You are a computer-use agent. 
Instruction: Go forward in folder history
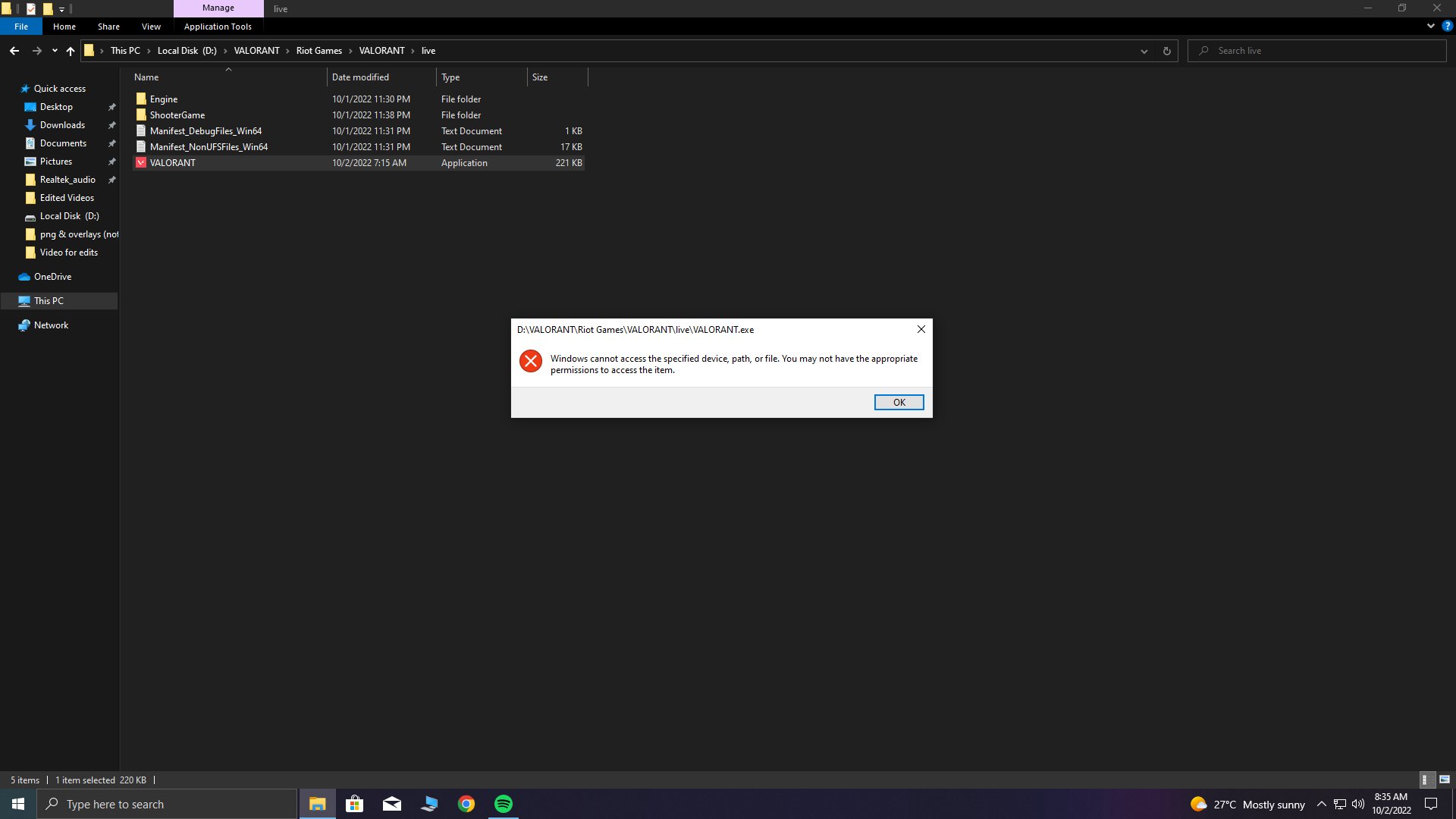[x=36, y=51]
